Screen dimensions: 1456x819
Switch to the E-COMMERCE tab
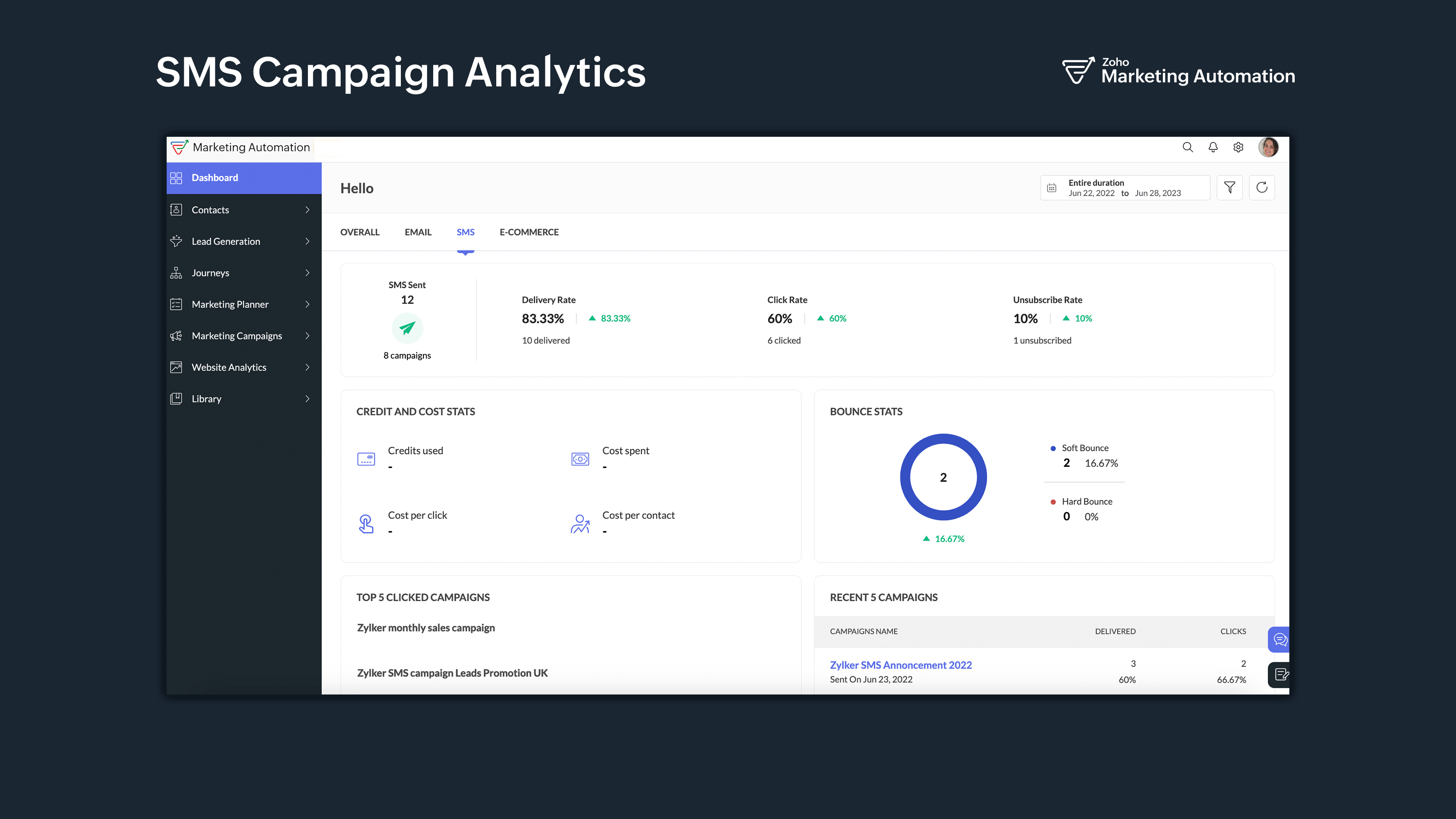529,232
